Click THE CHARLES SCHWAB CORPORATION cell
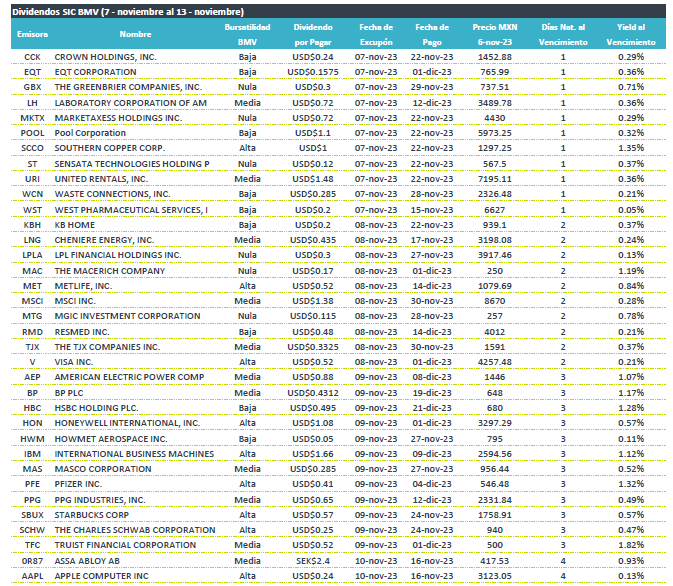This screenshot has width=673, height=586. [135, 530]
